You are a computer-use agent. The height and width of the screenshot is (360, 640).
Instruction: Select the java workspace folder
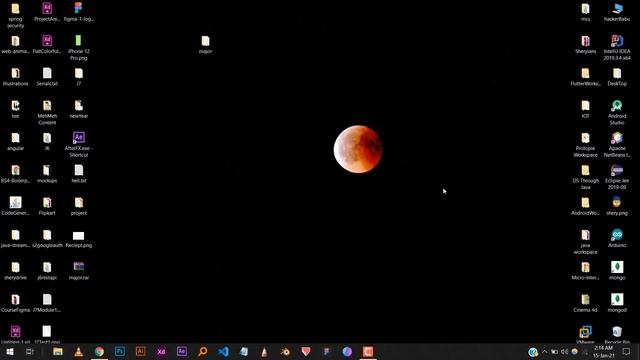(585, 242)
